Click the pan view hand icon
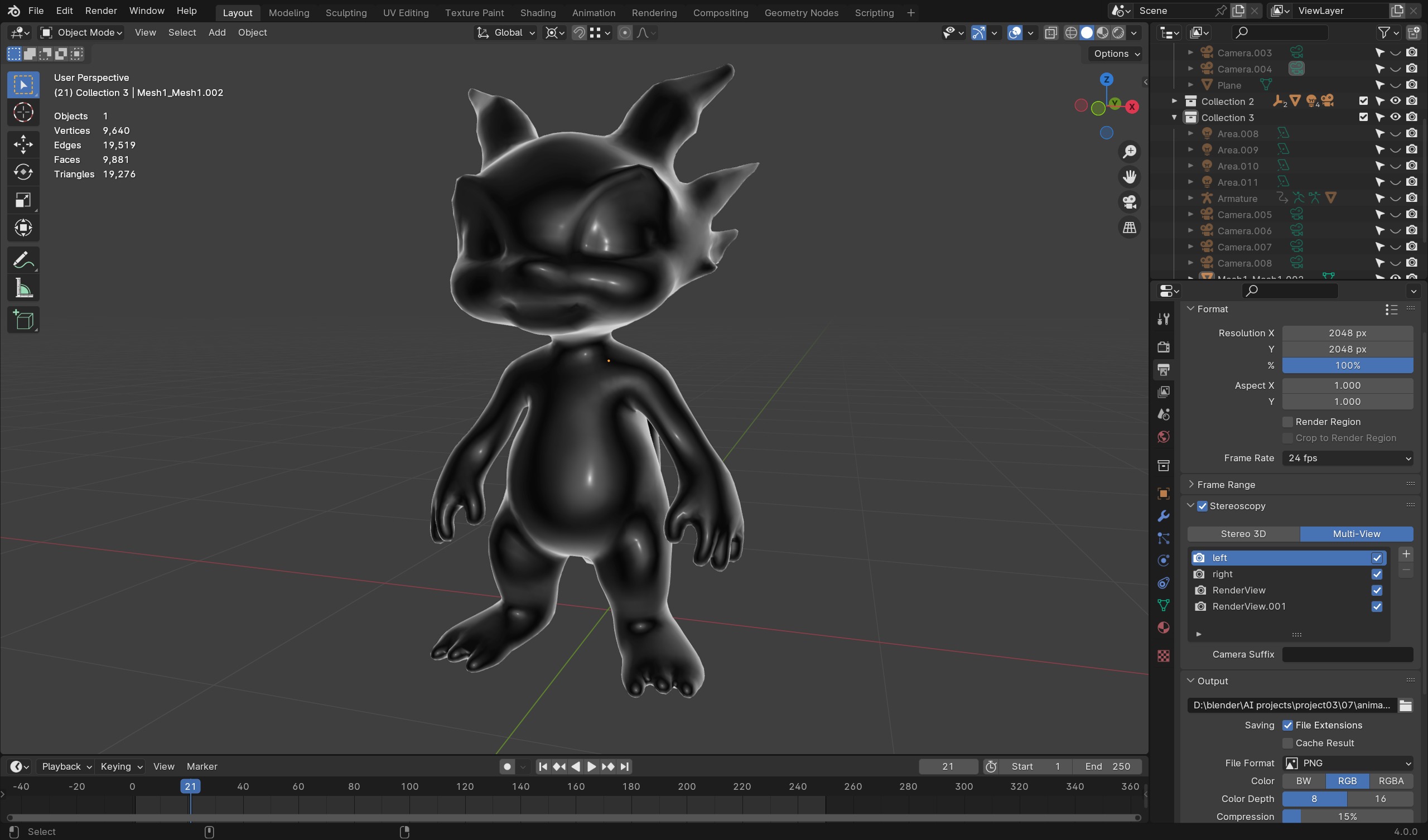 [x=1130, y=177]
